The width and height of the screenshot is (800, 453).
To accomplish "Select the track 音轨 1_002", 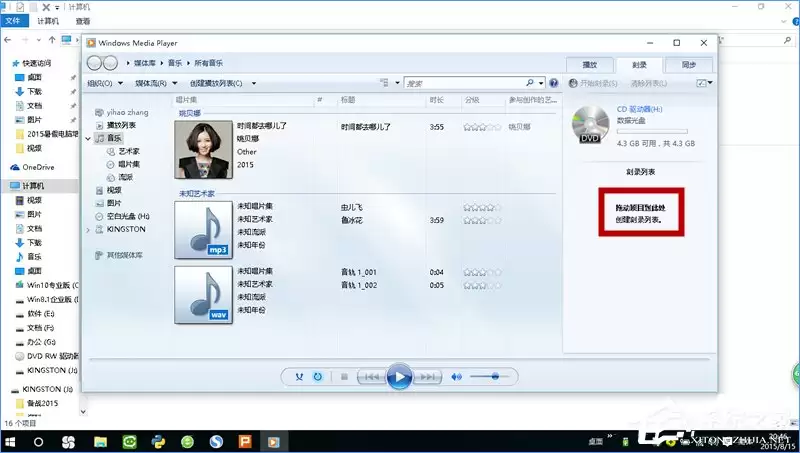I will (x=359, y=285).
